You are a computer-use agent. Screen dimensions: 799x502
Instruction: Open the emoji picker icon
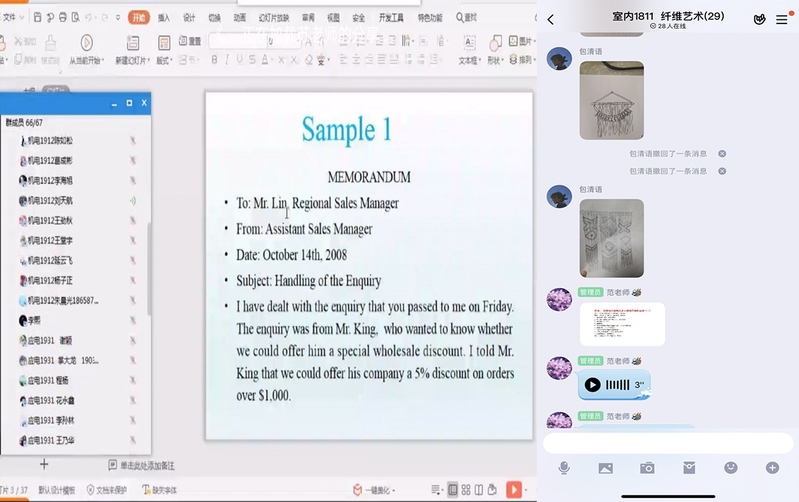coord(730,468)
